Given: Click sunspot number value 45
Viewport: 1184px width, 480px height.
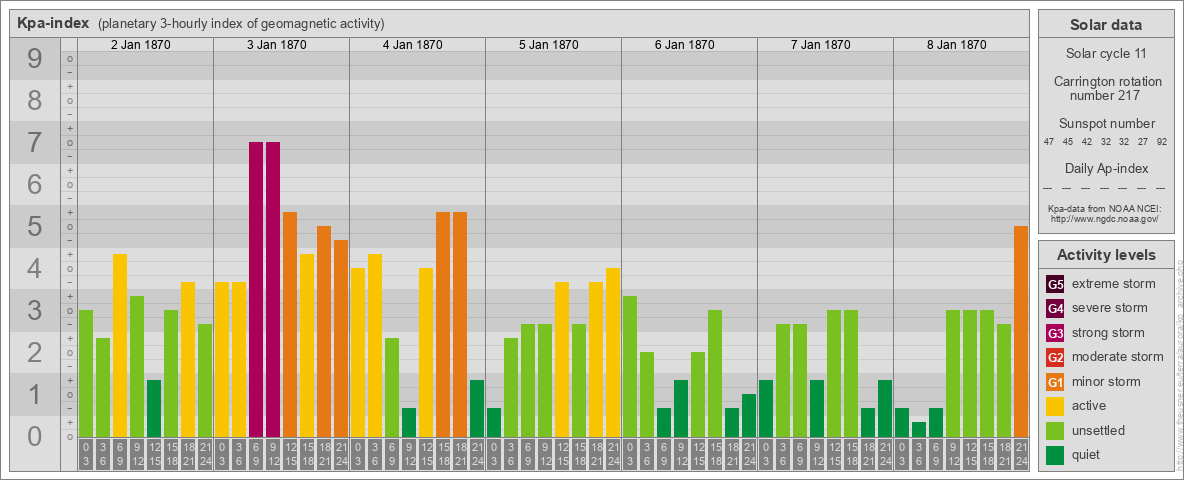Looking at the screenshot, I should (1068, 142).
